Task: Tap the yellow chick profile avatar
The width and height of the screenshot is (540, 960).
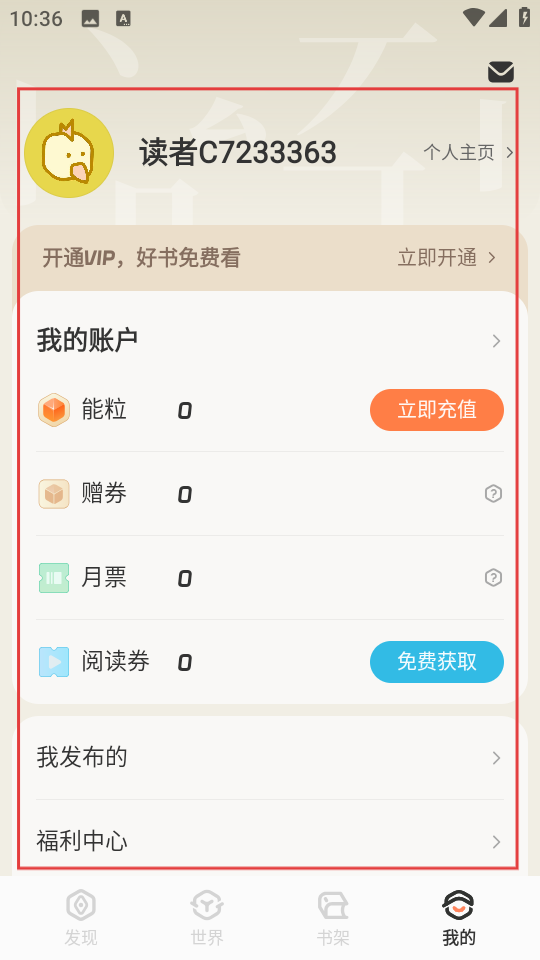Action: (69, 153)
